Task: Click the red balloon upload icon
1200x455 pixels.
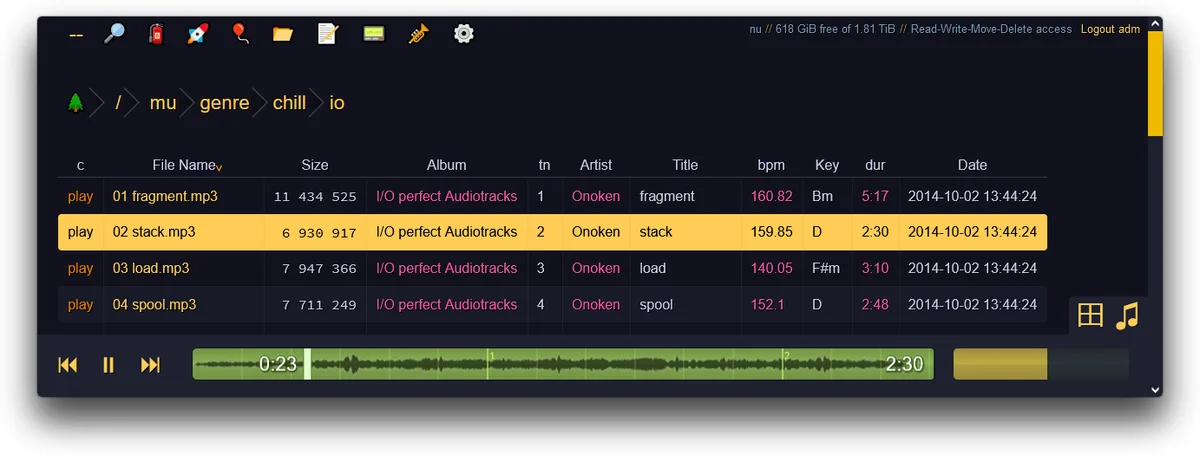Action: coord(240,34)
